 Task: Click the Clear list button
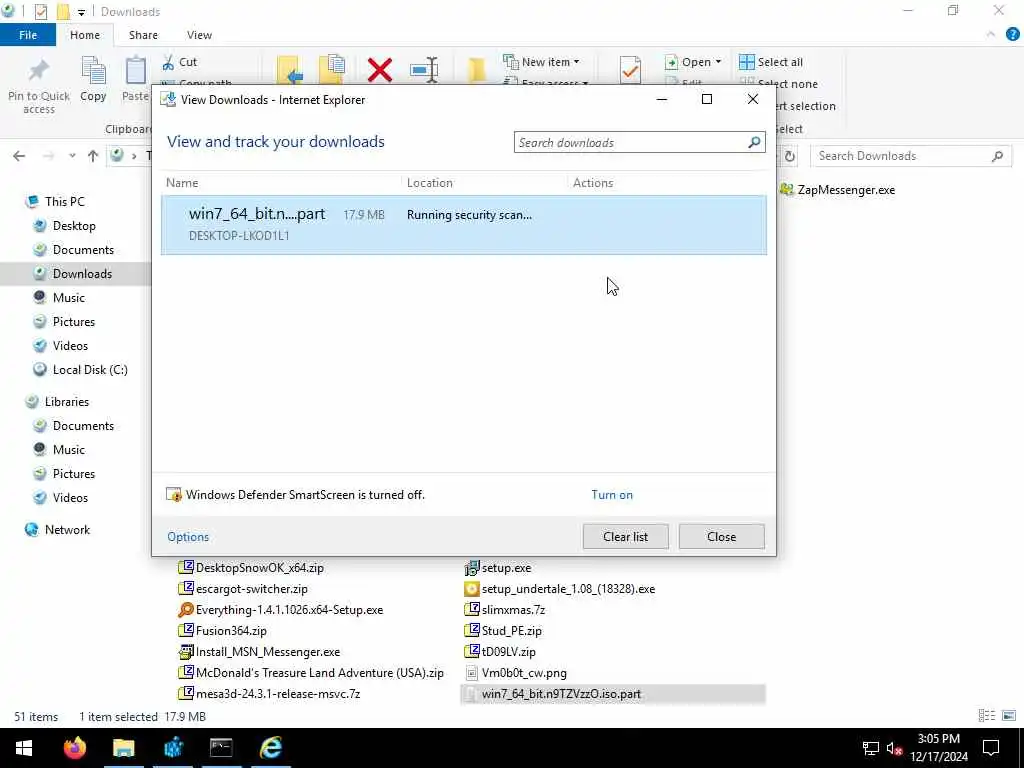coord(626,537)
